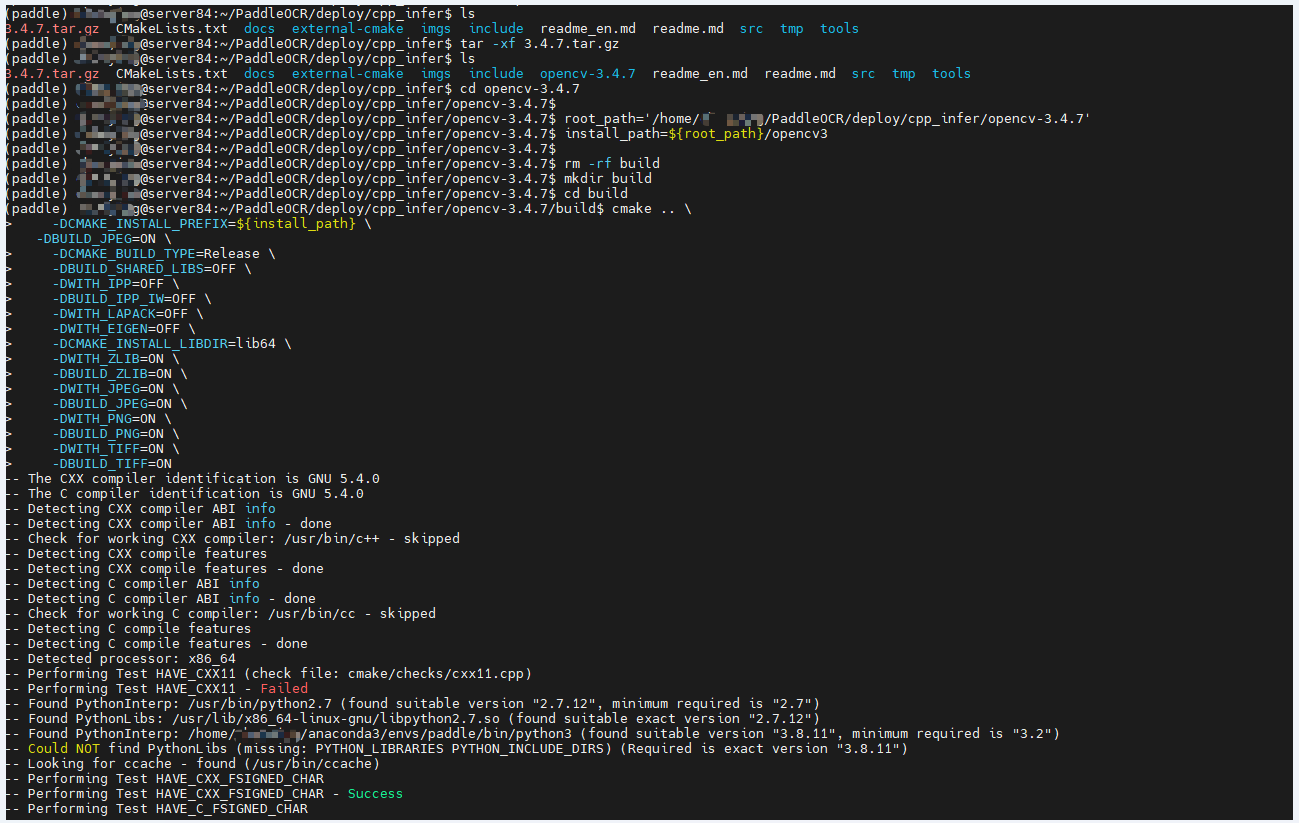Click '-DBUILD_PNG=ON' option

[108, 434]
